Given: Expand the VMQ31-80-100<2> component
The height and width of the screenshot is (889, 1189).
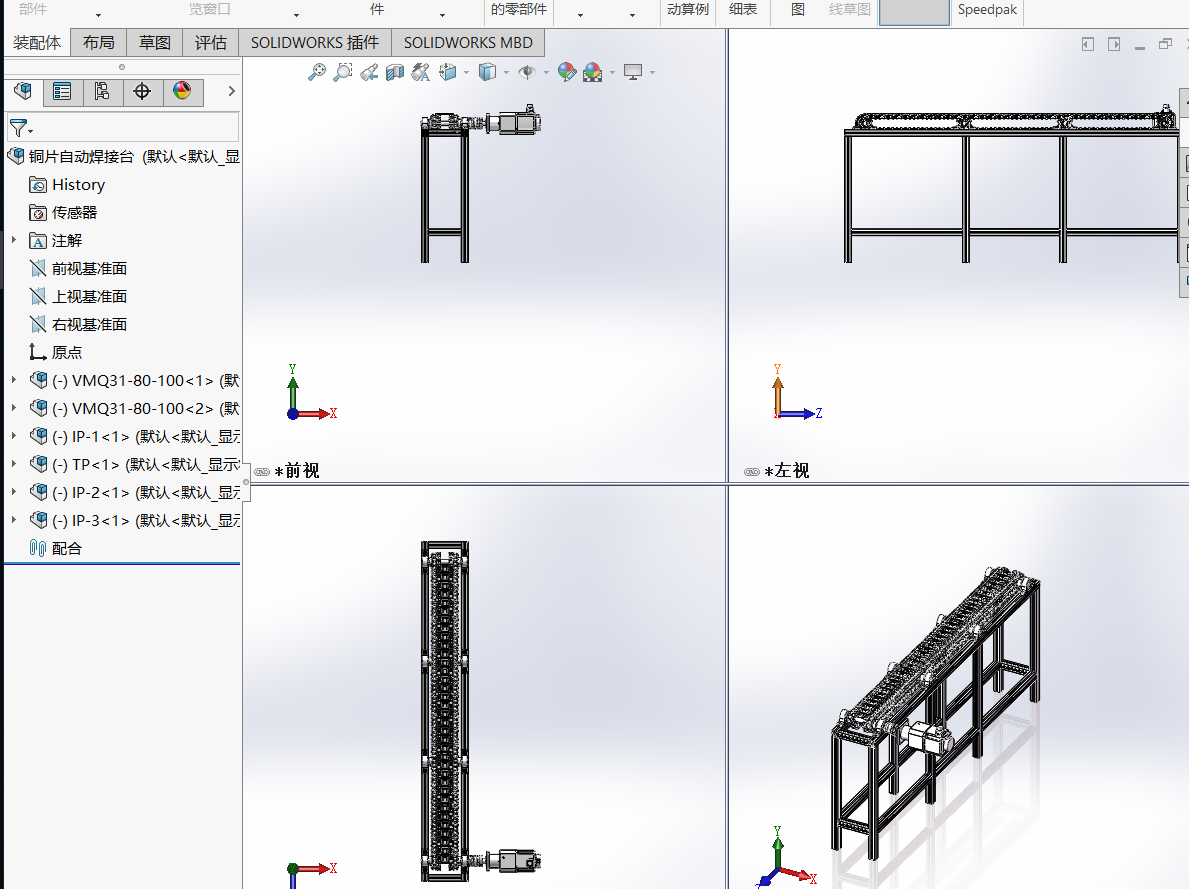Looking at the screenshot, I should 14,408.
